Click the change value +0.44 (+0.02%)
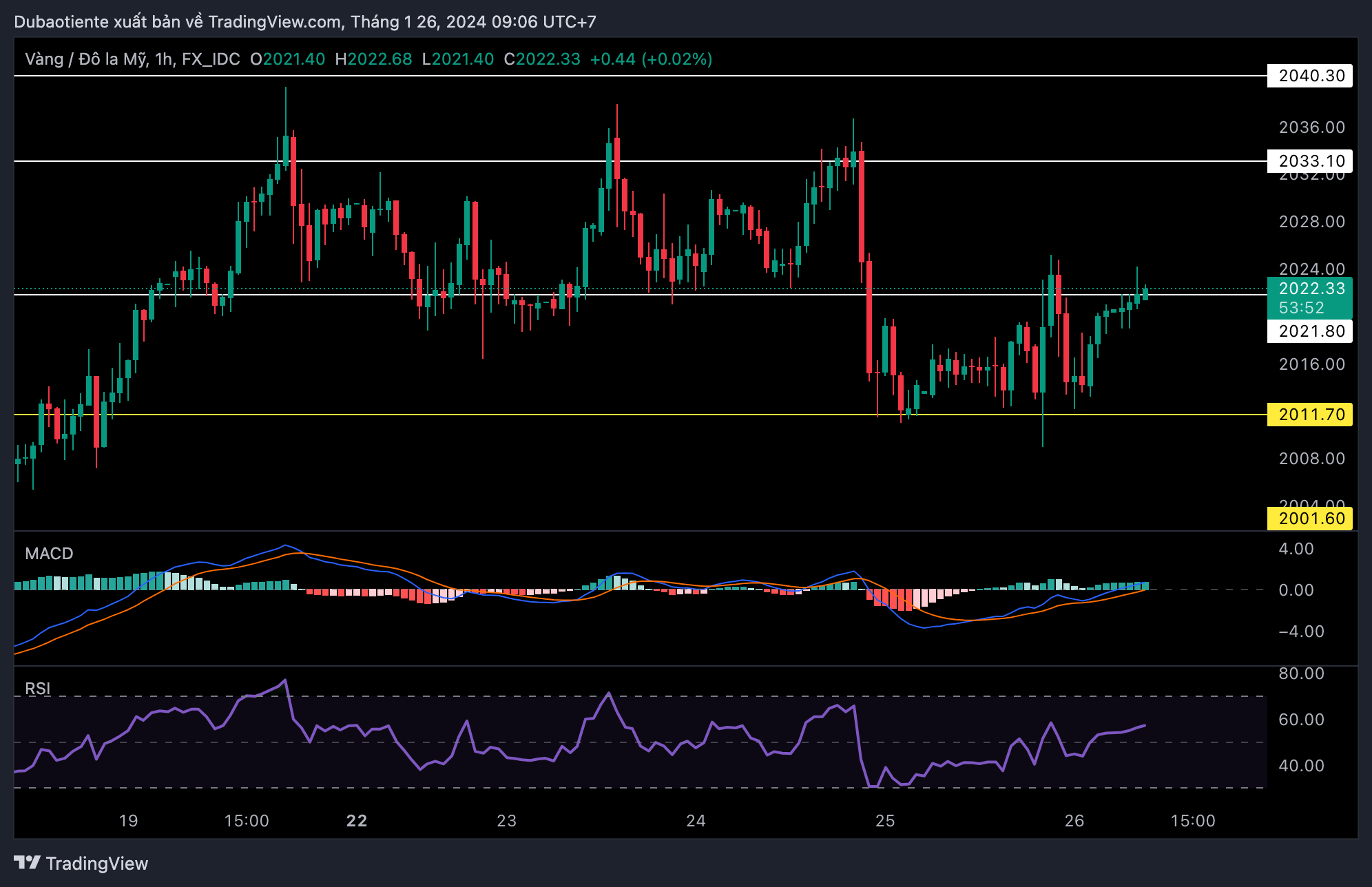Screen dimensions: 1372x887 pyautogui.click(x=651, y=59)
